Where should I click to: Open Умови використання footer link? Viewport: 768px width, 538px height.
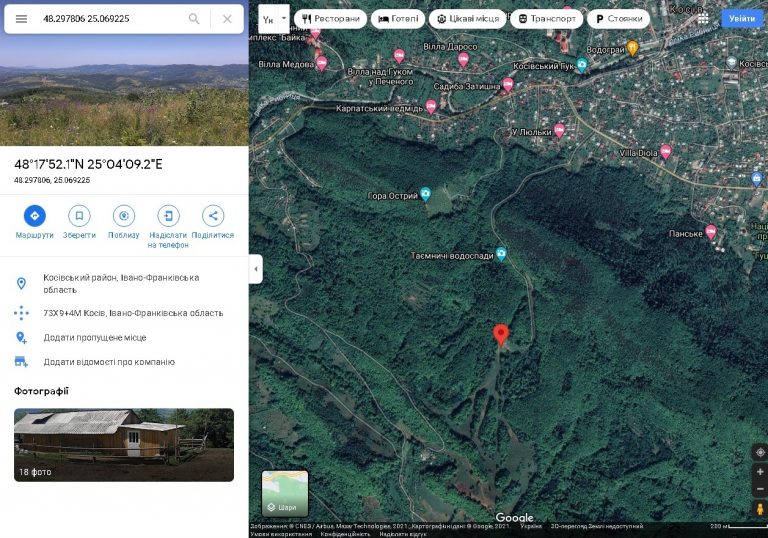281,534
